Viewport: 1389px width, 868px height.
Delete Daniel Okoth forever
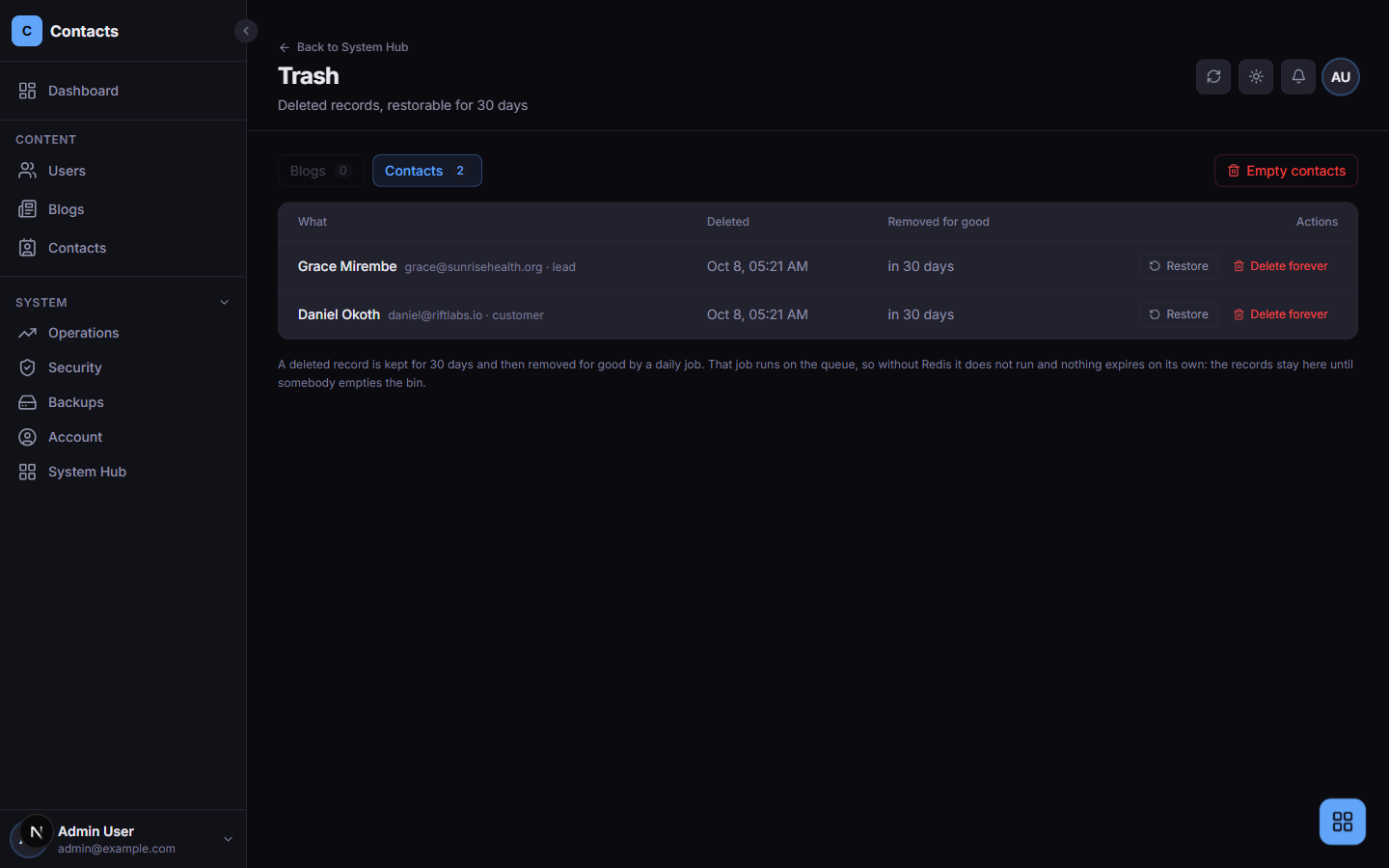[x=1281, y=314]
